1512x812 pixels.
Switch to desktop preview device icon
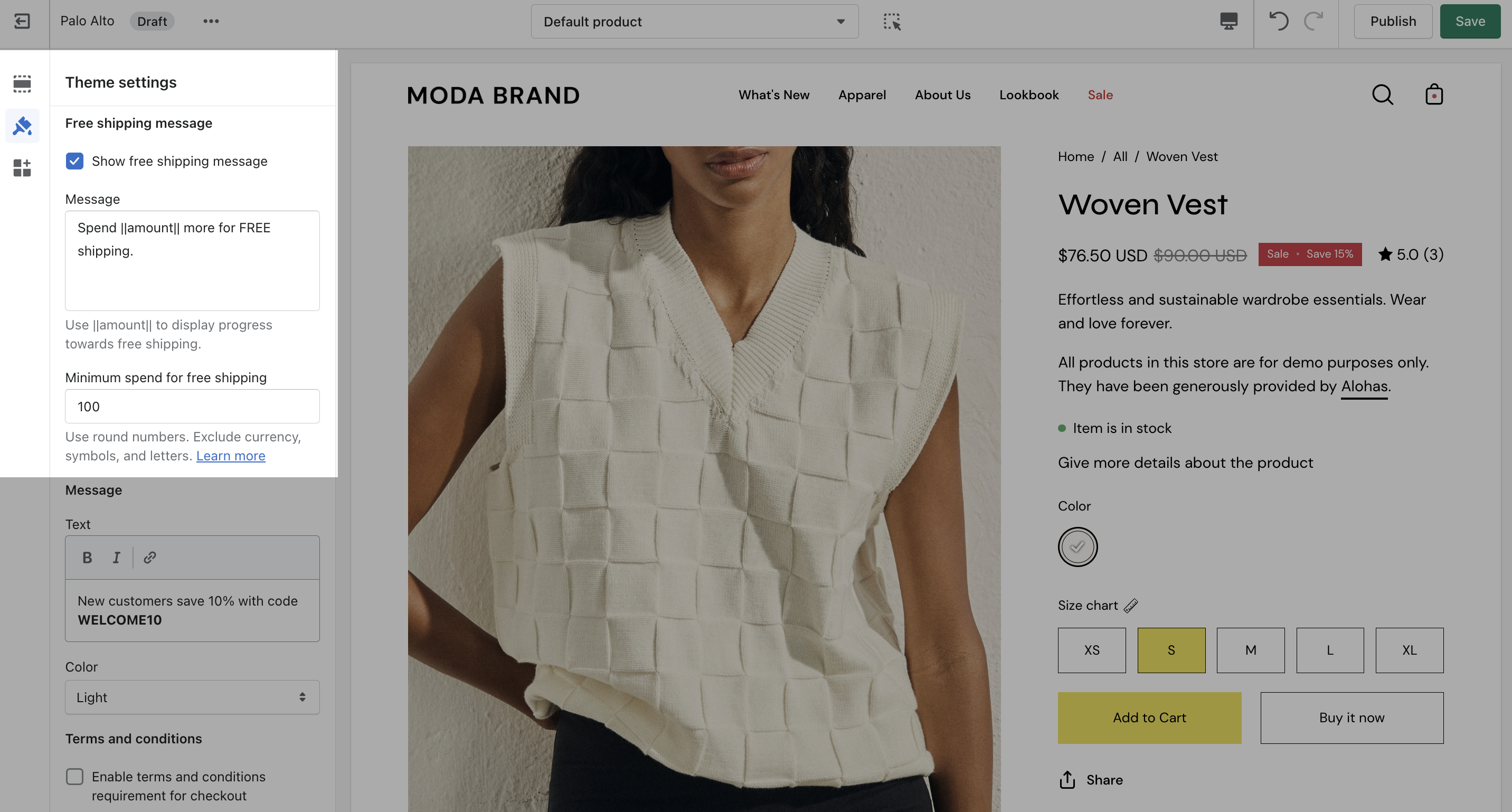click(x=1228, y=21)
